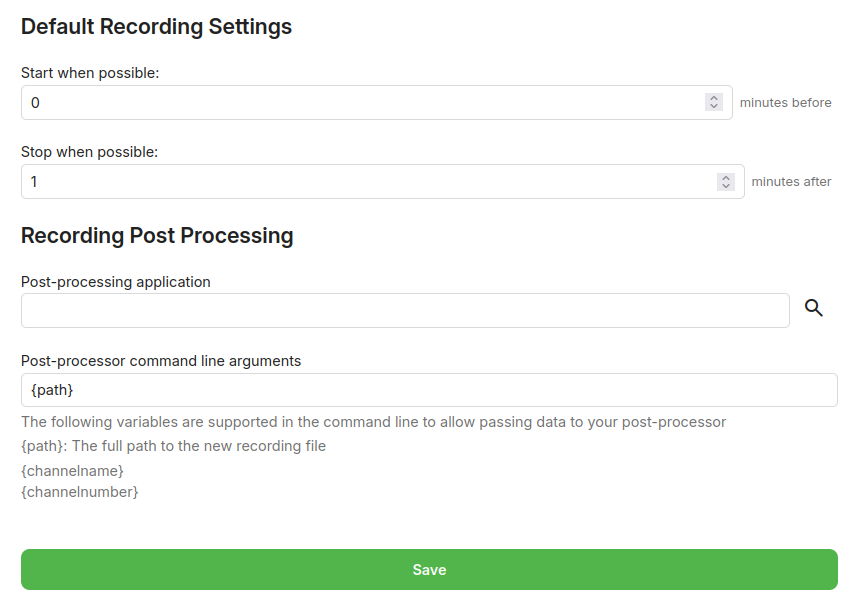868x612 pixels.
Task: Decrement the 'Stop when possible' minutes value
Action: (726, 186)
